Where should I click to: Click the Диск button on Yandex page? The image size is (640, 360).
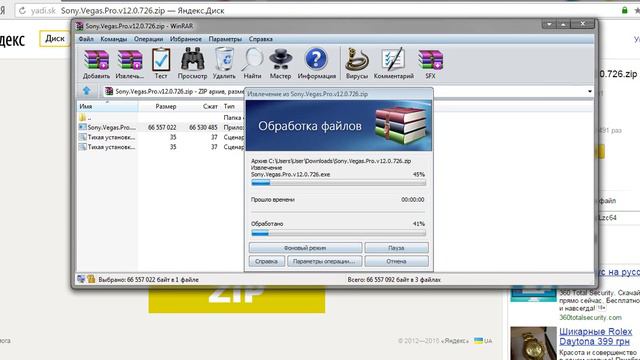coord(55,39)
